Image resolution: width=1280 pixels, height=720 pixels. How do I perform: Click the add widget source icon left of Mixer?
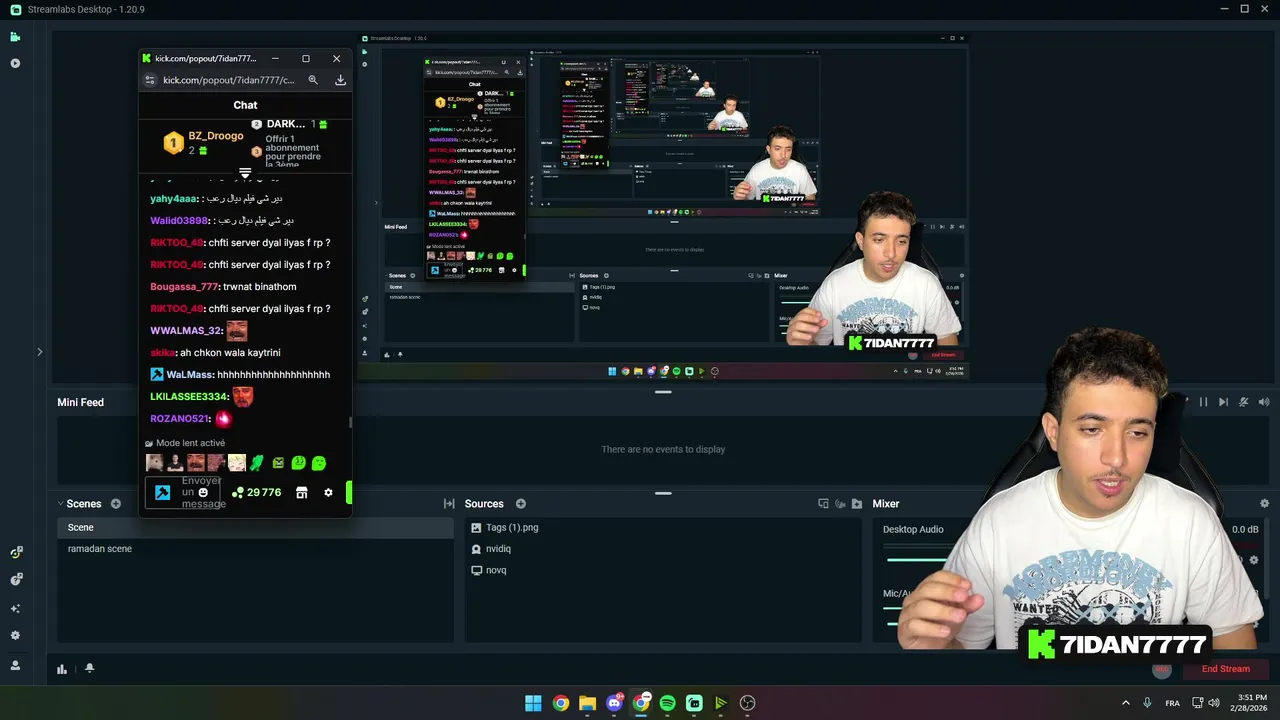click(x=823, y=504)
